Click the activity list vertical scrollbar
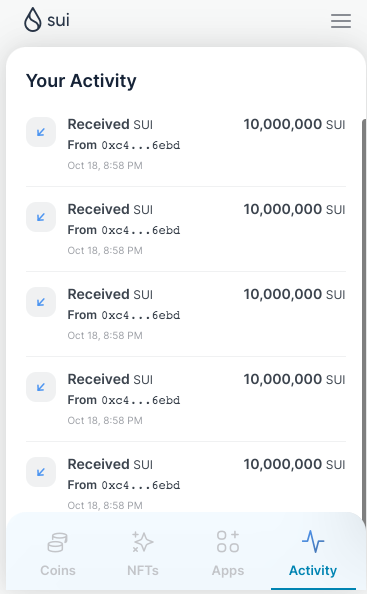 click(x=364, y=314)
